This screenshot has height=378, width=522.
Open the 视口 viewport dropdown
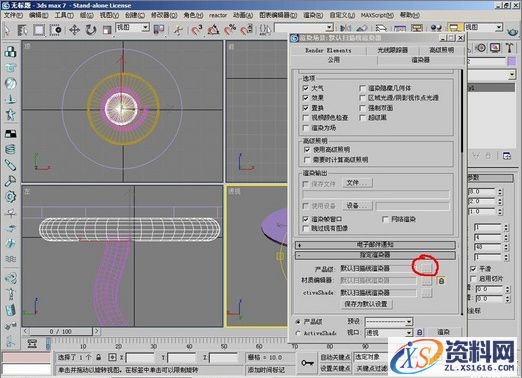tap(389, 332)
